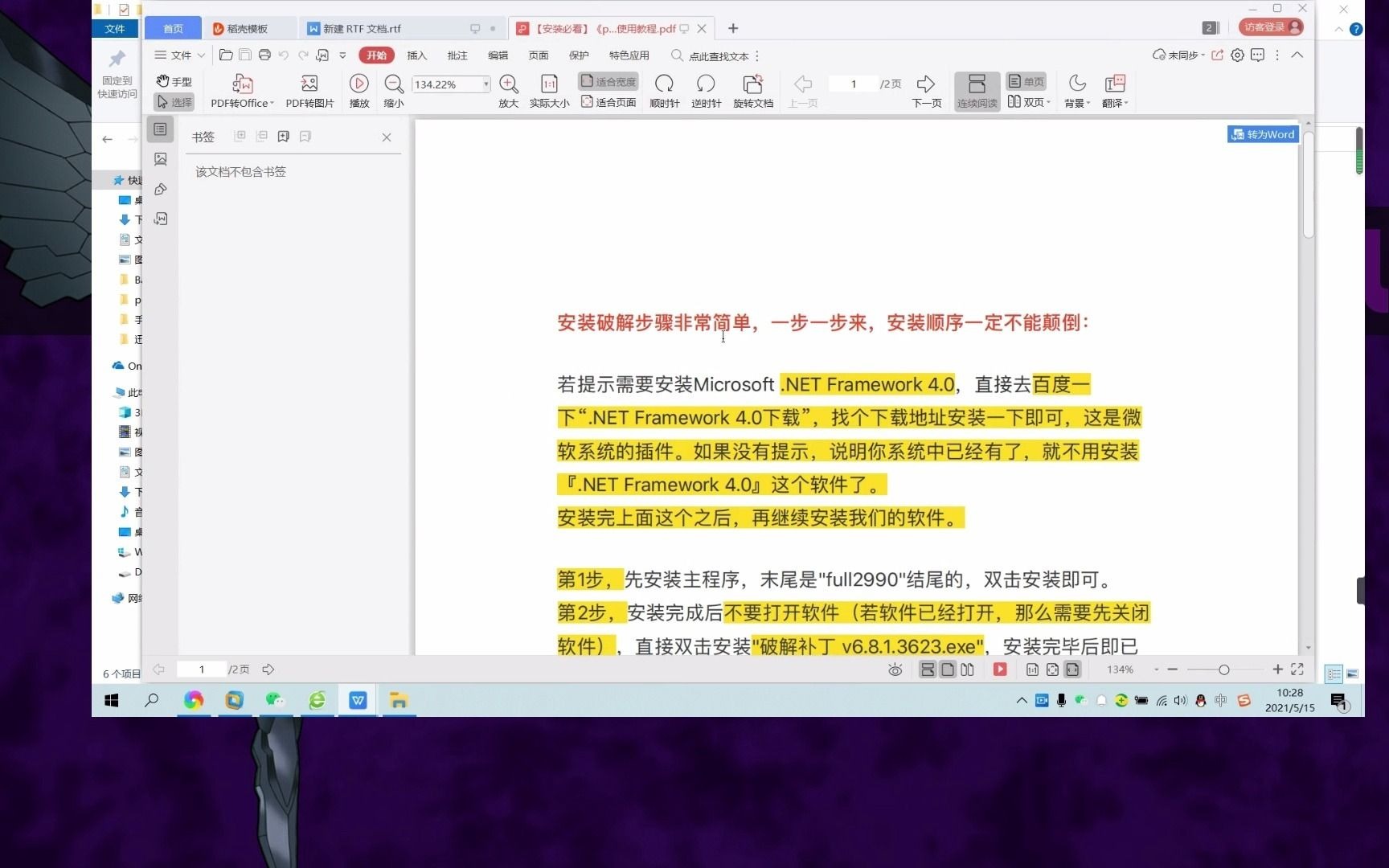Image resolution: width=1389 pixels, height=868 pixels.
Task: Open the 保护 ribbon tab
Action: tap(579, 55)
